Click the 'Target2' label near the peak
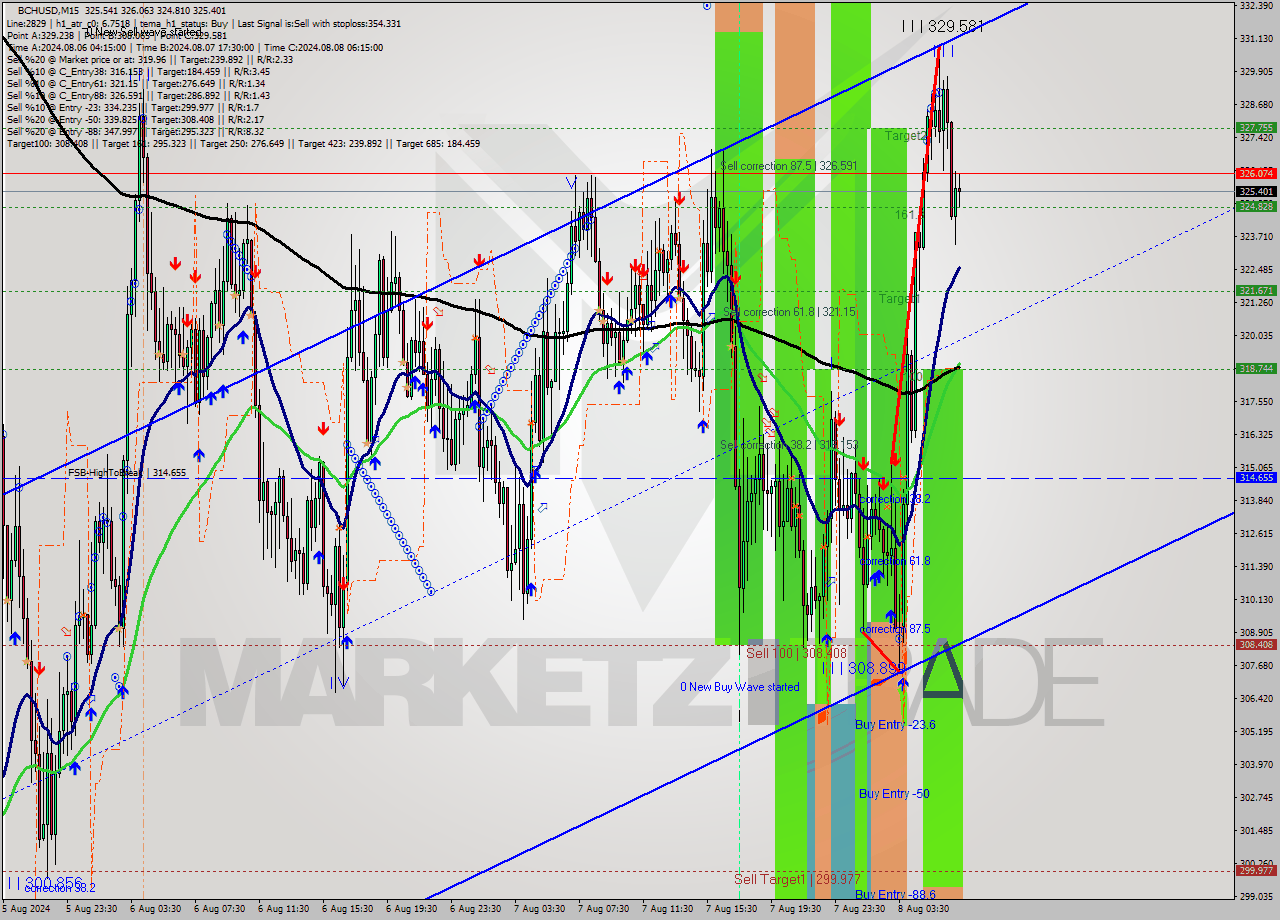1280x920 pixels. point(905,136)
